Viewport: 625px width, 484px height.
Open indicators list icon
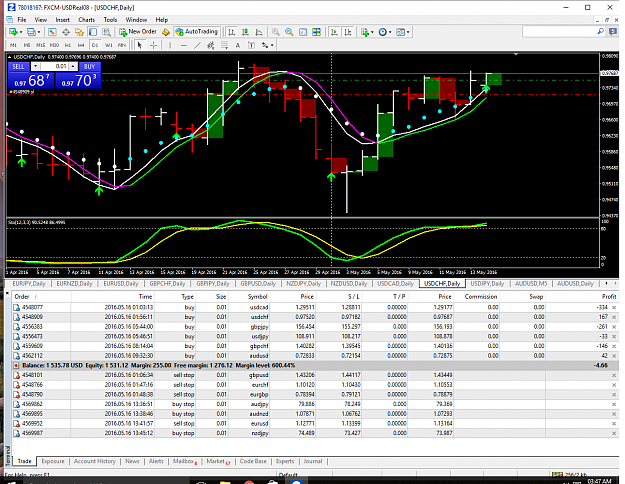(365, 32)
